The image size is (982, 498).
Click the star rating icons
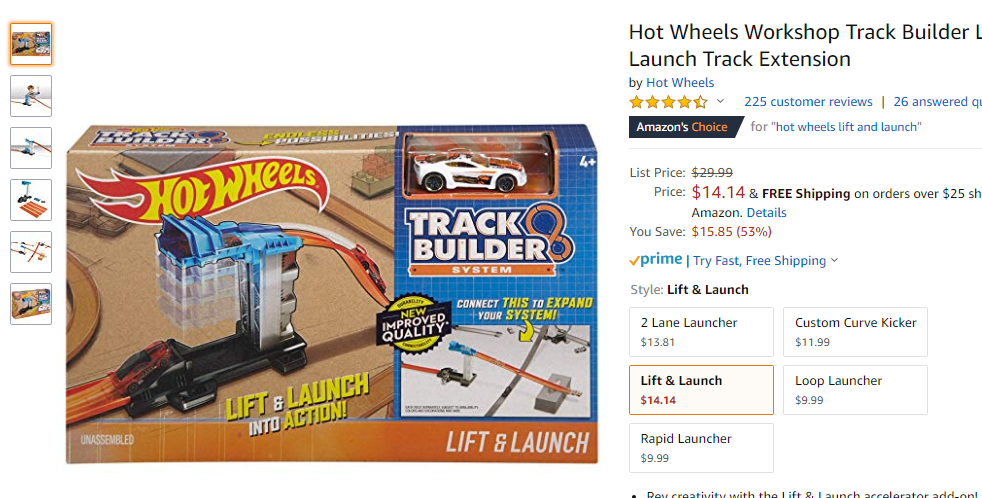click(669, 101)
